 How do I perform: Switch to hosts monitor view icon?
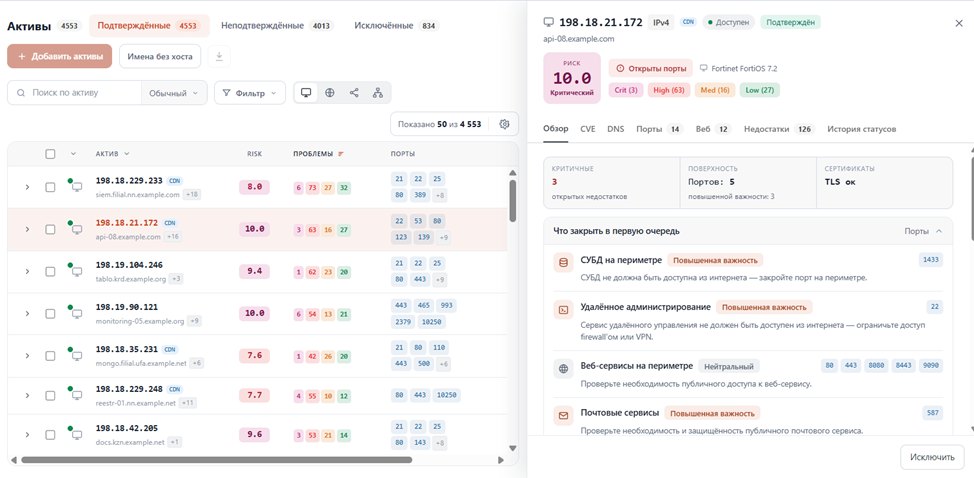pos(306,92)
